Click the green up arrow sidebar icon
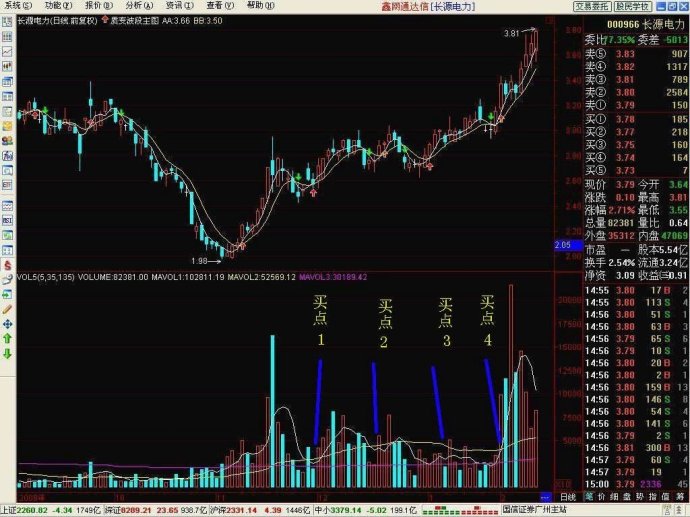 [7, 339]
